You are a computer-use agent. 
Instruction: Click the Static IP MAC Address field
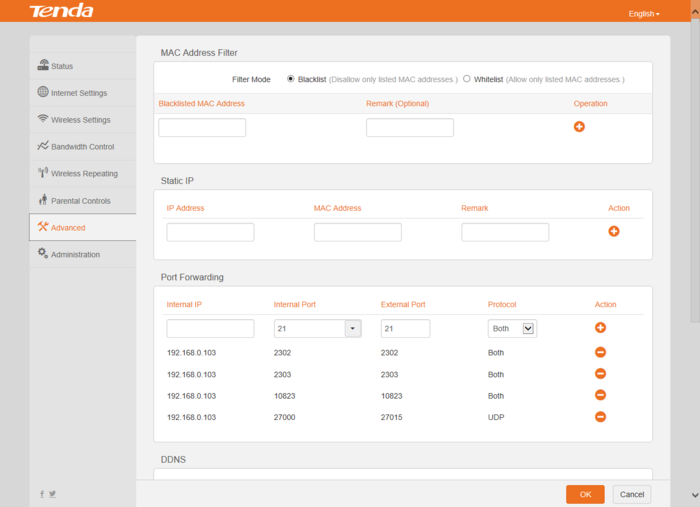pyautogui.click(x=358, y=232)
